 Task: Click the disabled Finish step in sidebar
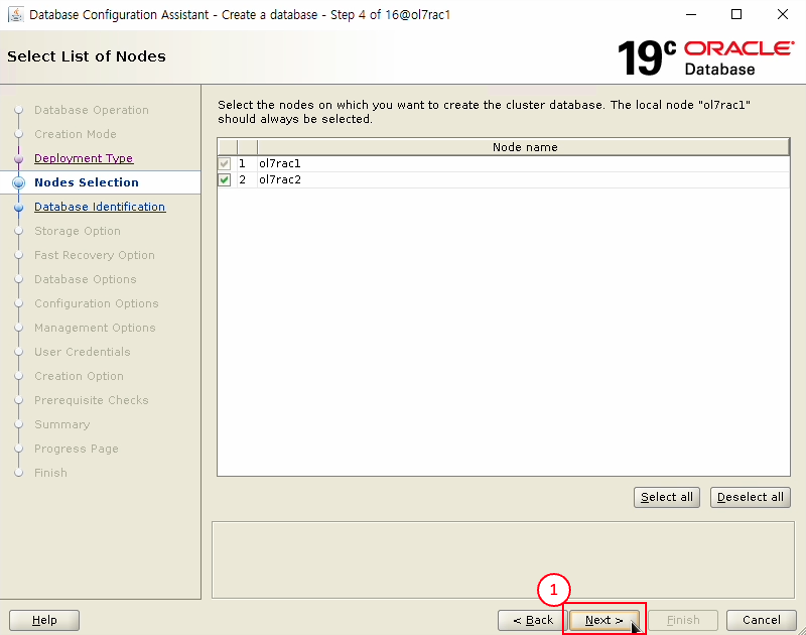pyautogui.click(x=50, y=473)
